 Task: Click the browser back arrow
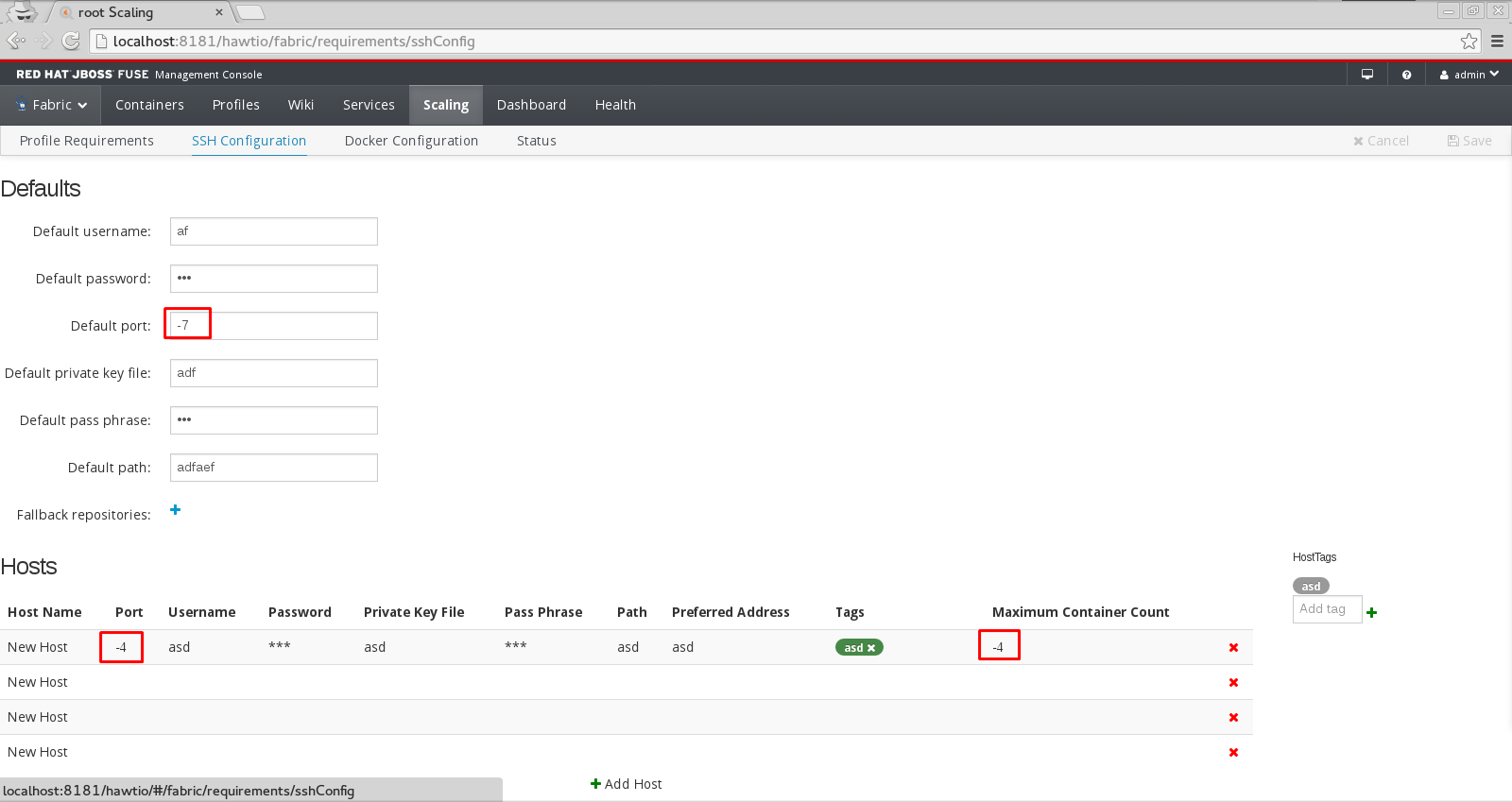coord(16,41)
